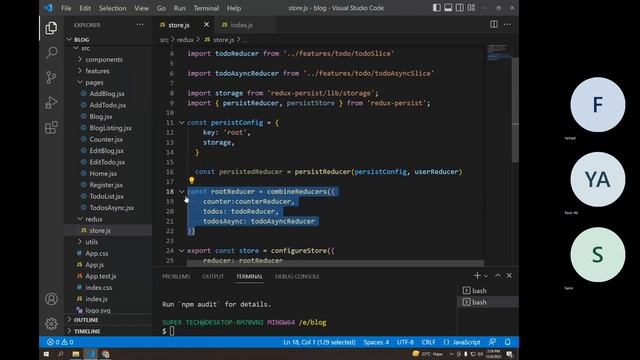Maximize the terminal panel size
Screen dimensions: 640x360
[498, 276]
